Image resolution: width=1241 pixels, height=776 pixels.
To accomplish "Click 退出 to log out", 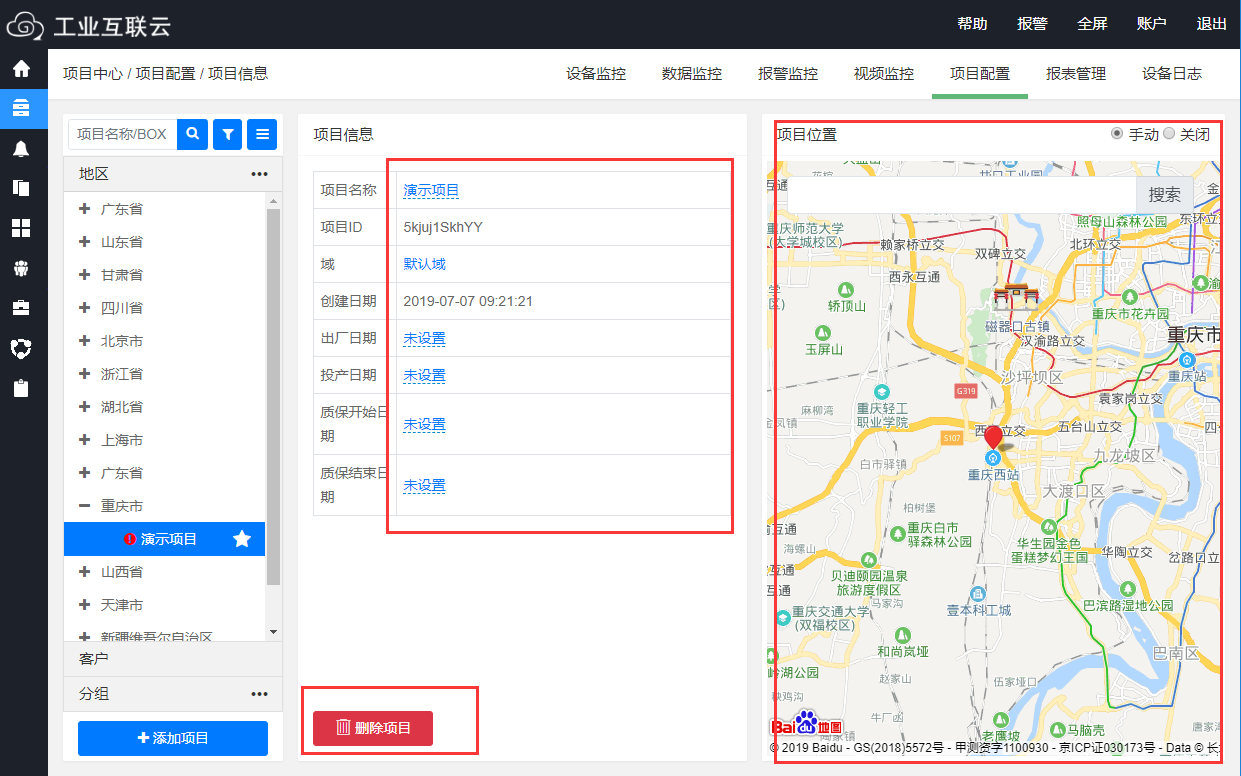I will pyautogui.click(x=1212, y=24).
